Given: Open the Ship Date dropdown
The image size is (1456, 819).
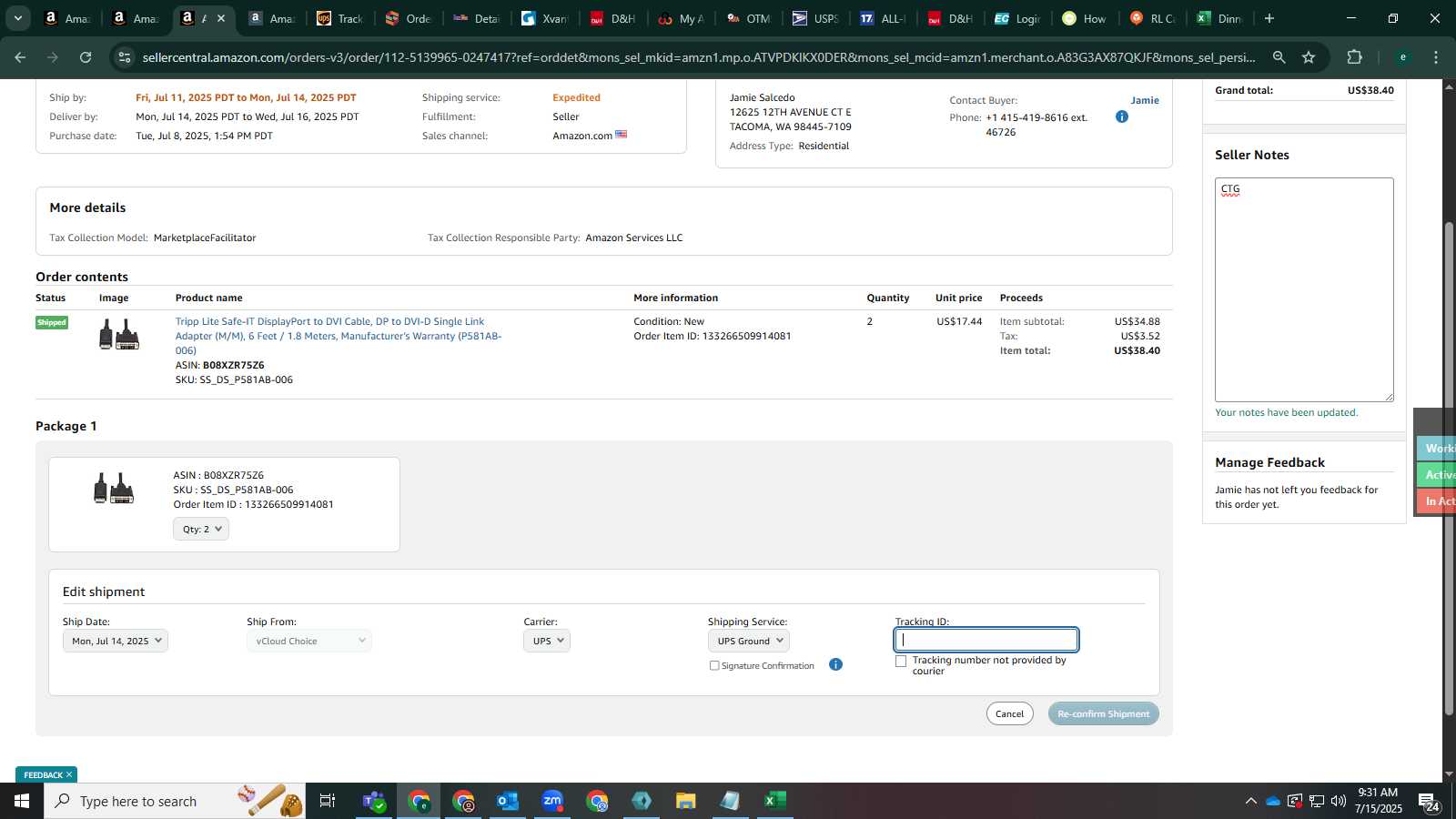Looking at the screenshot, I should (x=116, y=641).
